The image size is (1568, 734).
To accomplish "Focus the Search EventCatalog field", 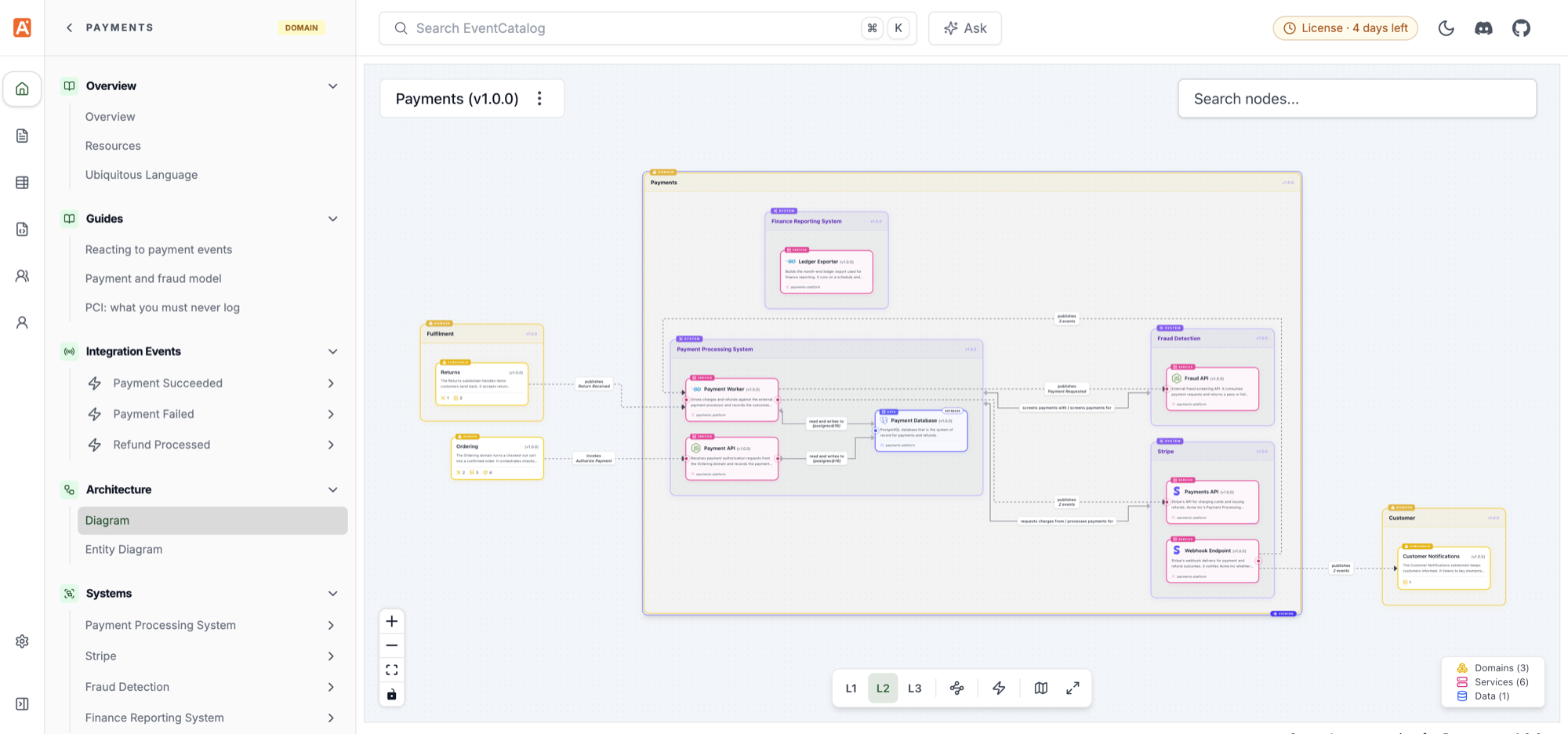I will coord(648,28).
